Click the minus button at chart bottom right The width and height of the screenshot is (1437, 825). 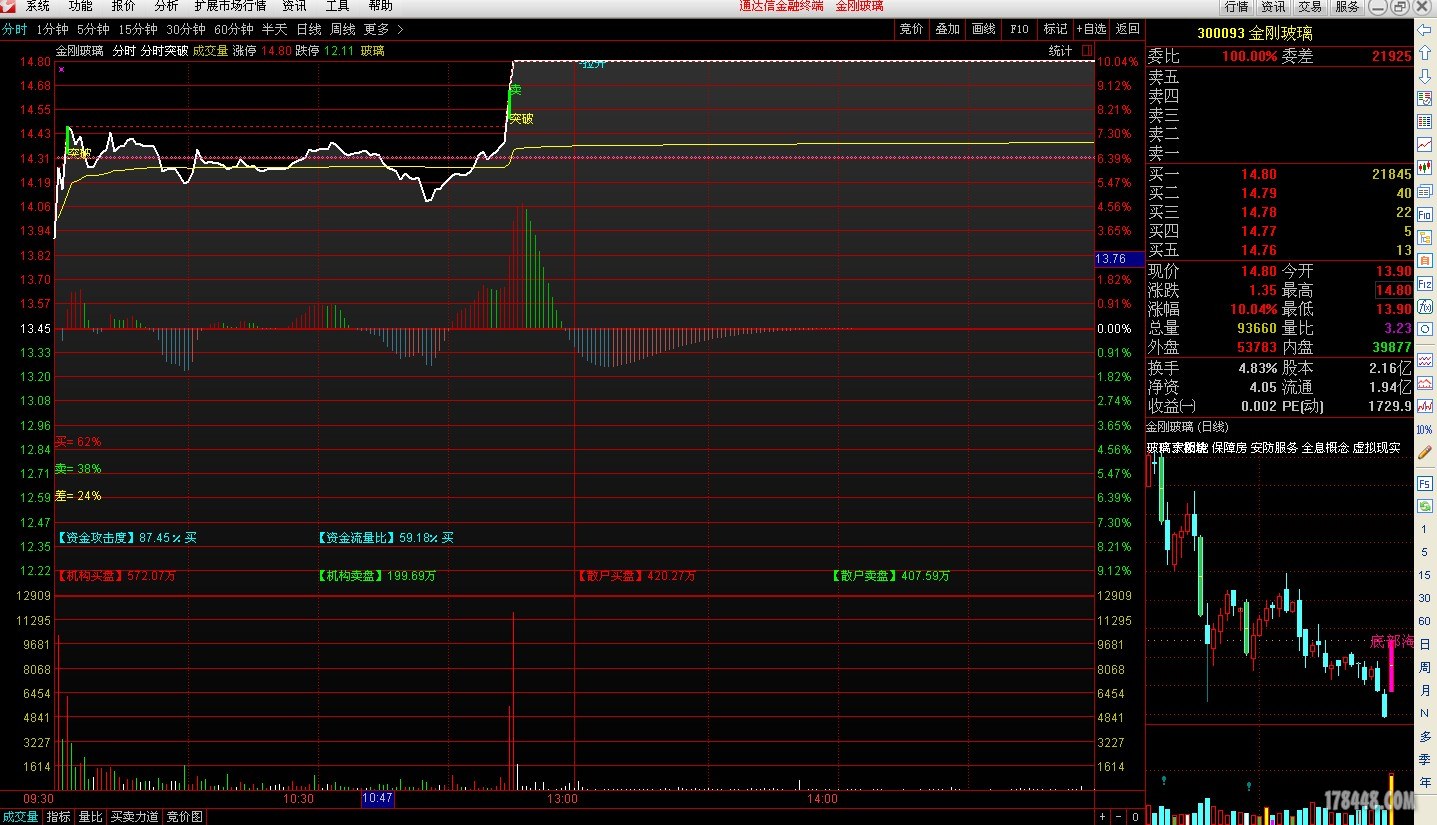pos(1119,817)
